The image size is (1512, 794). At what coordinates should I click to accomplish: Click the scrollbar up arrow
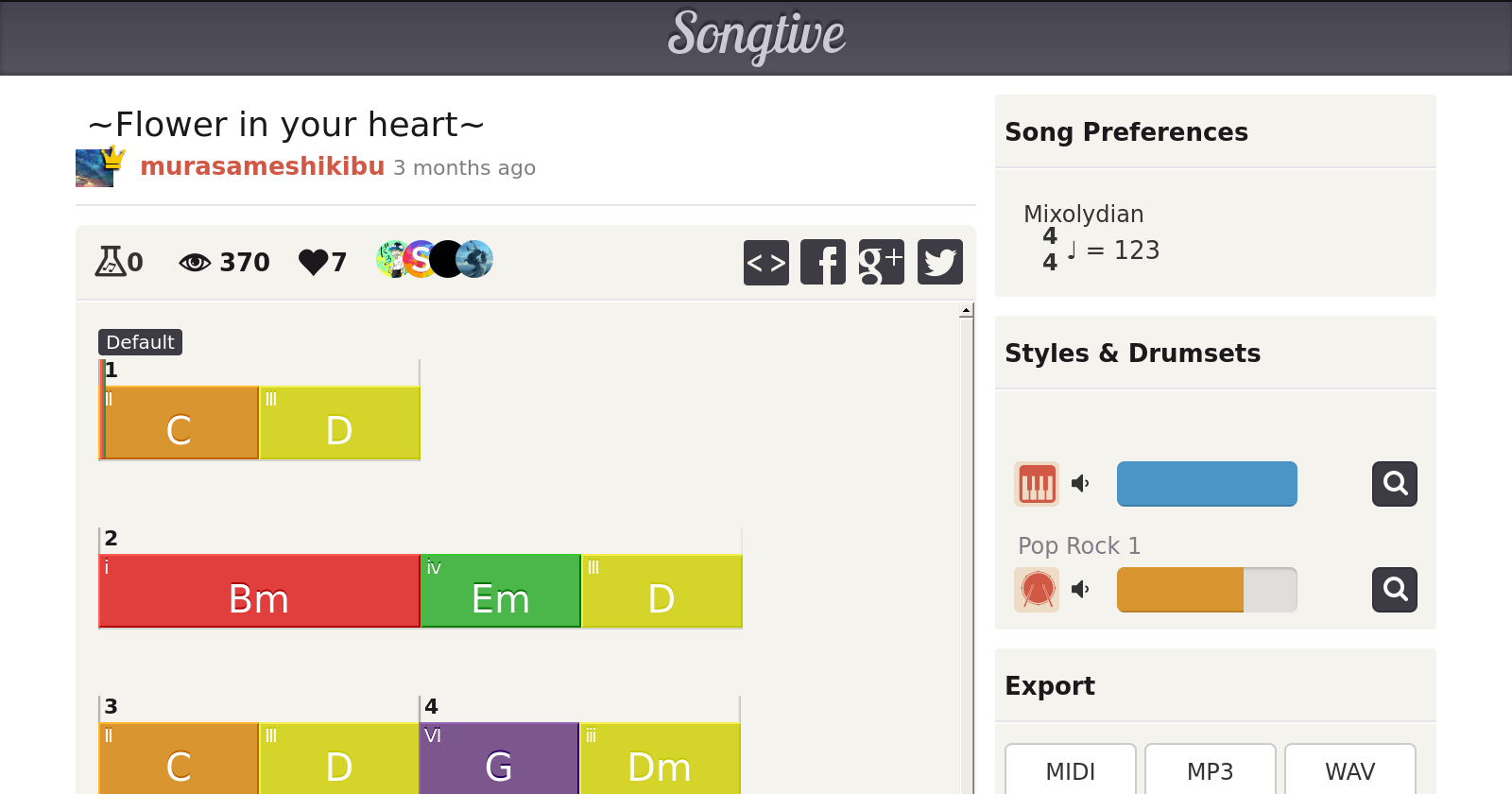point(966,311)
